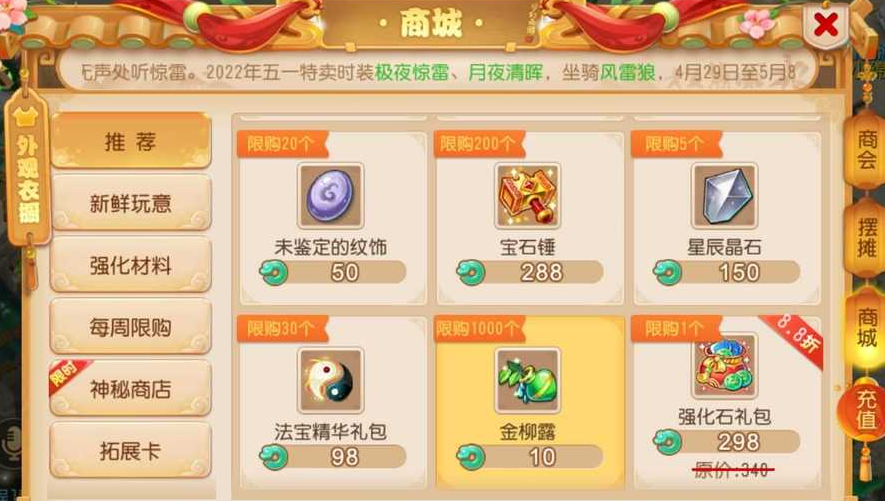Open the 拓展卡 category tab
This screenshot has height=501, width=885.
[x=131, y=451]
